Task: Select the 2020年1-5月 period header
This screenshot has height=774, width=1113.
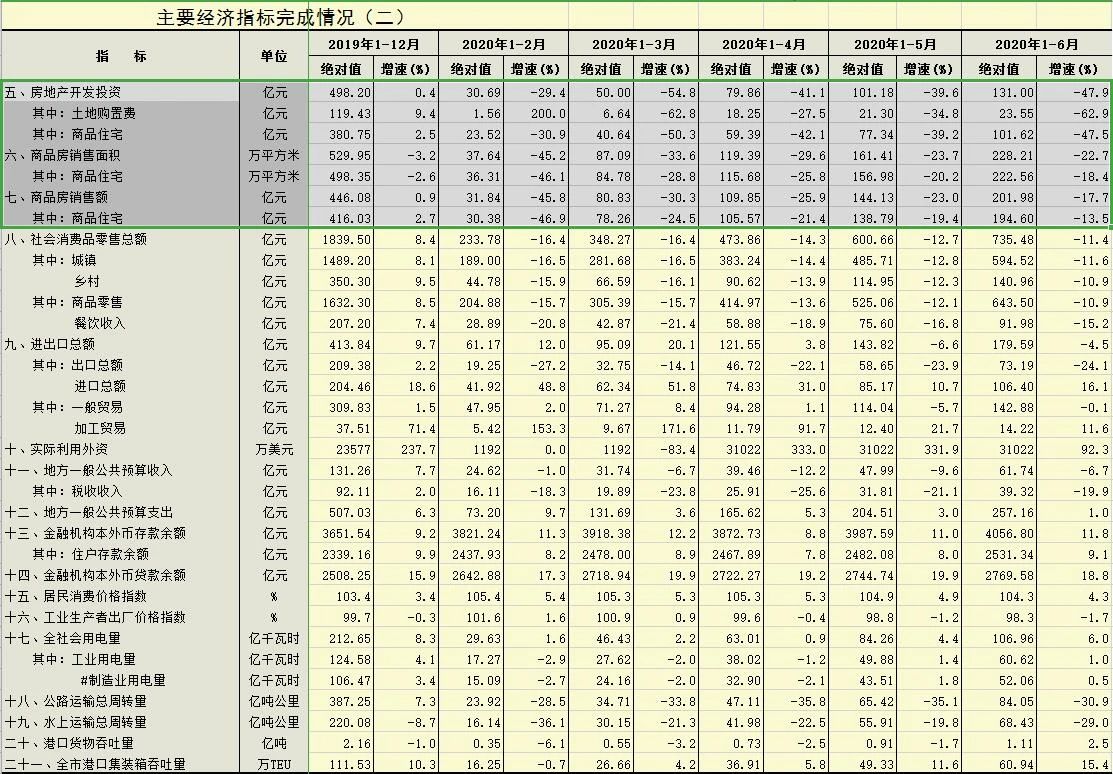Action: (x=894, y=44)
